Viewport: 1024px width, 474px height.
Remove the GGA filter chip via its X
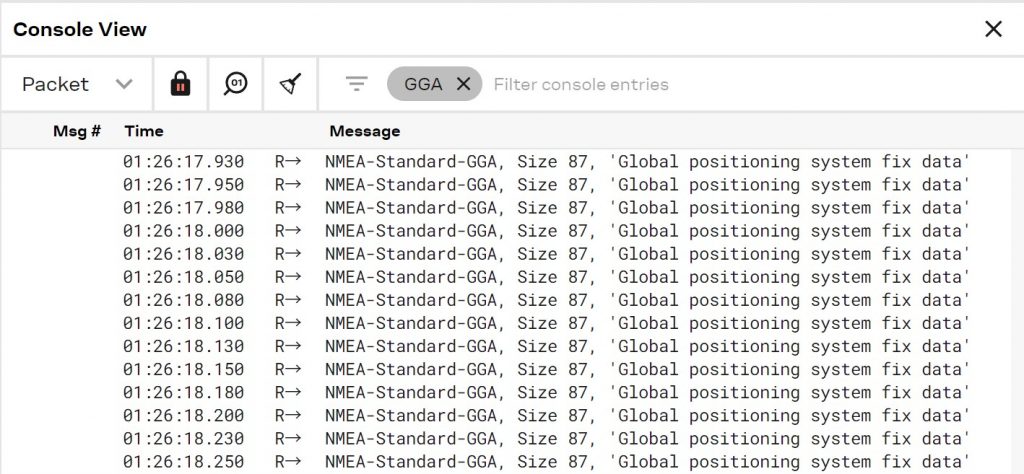point(463,84)
